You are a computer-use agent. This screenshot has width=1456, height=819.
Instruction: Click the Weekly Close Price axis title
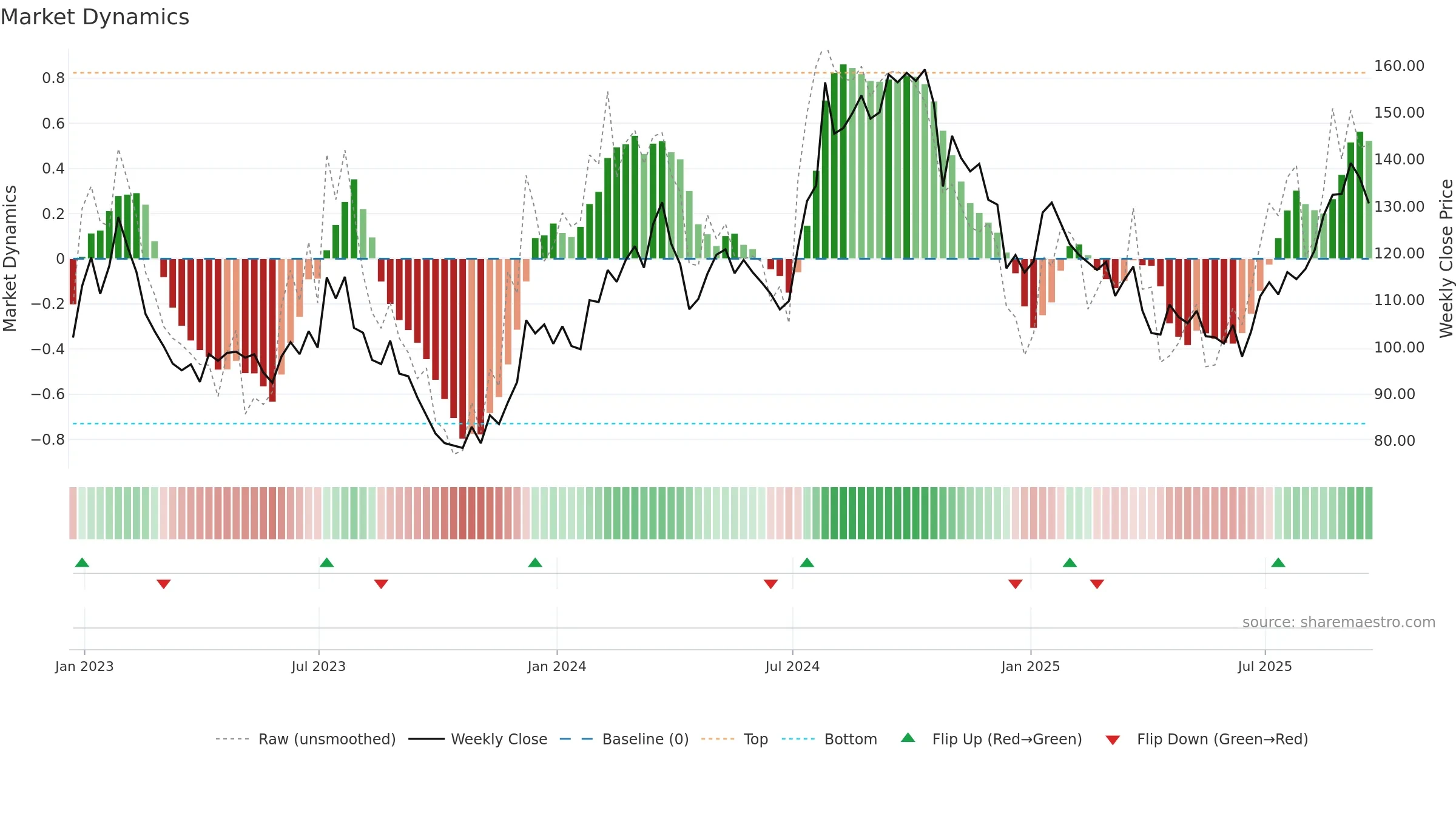coord(1446,258)
